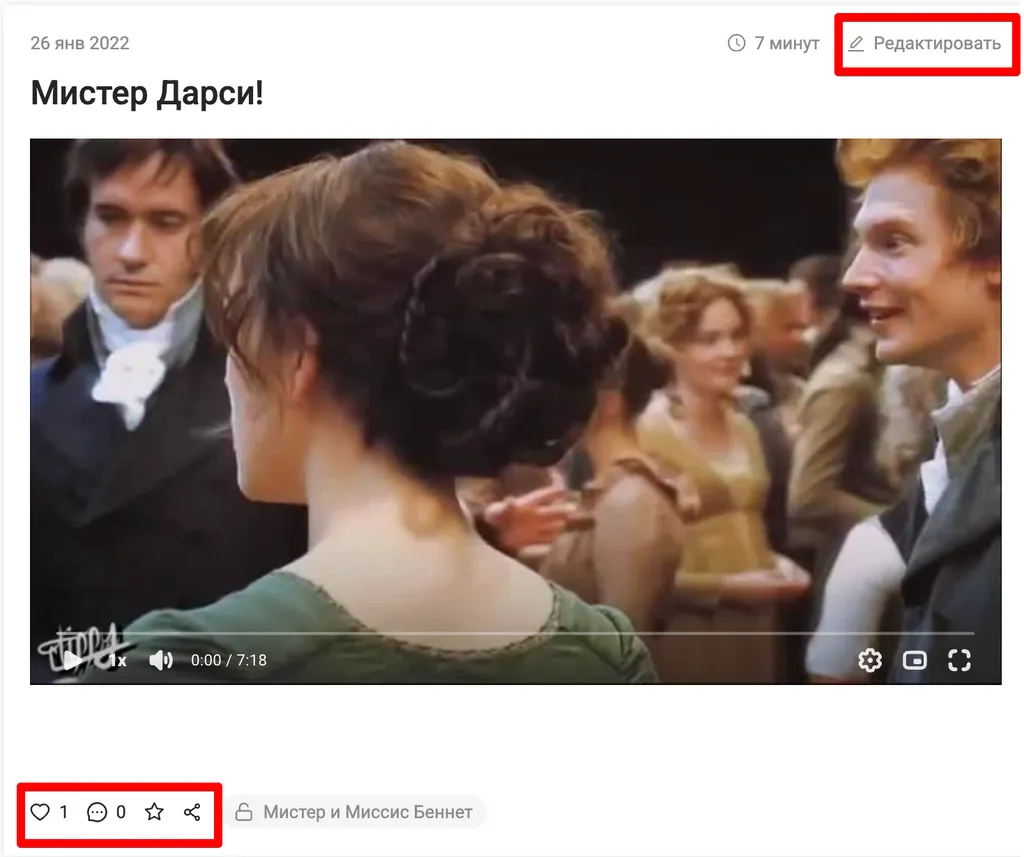Click the like count number 1
This screenshot has height=857, width=1024.
click(x=64, y=812)
